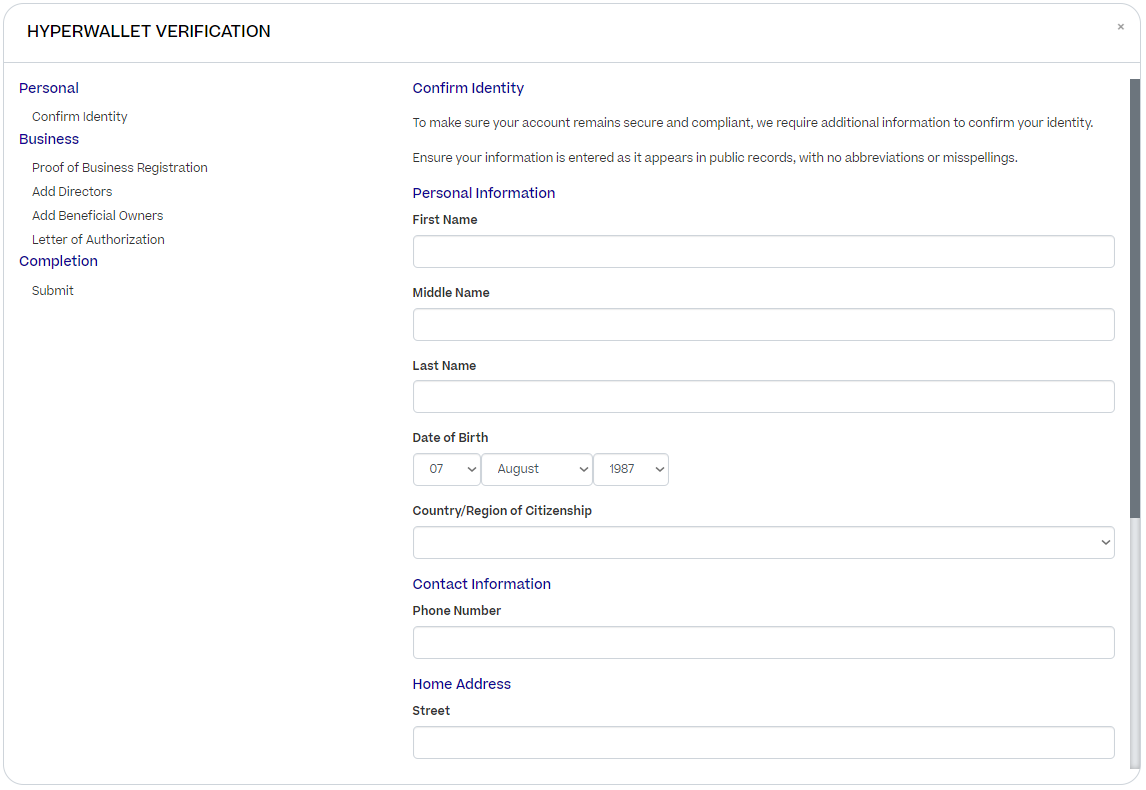This screenshot has height=790, width=1146.
Task: Click the Personal Information section heading
Action: 484,193
